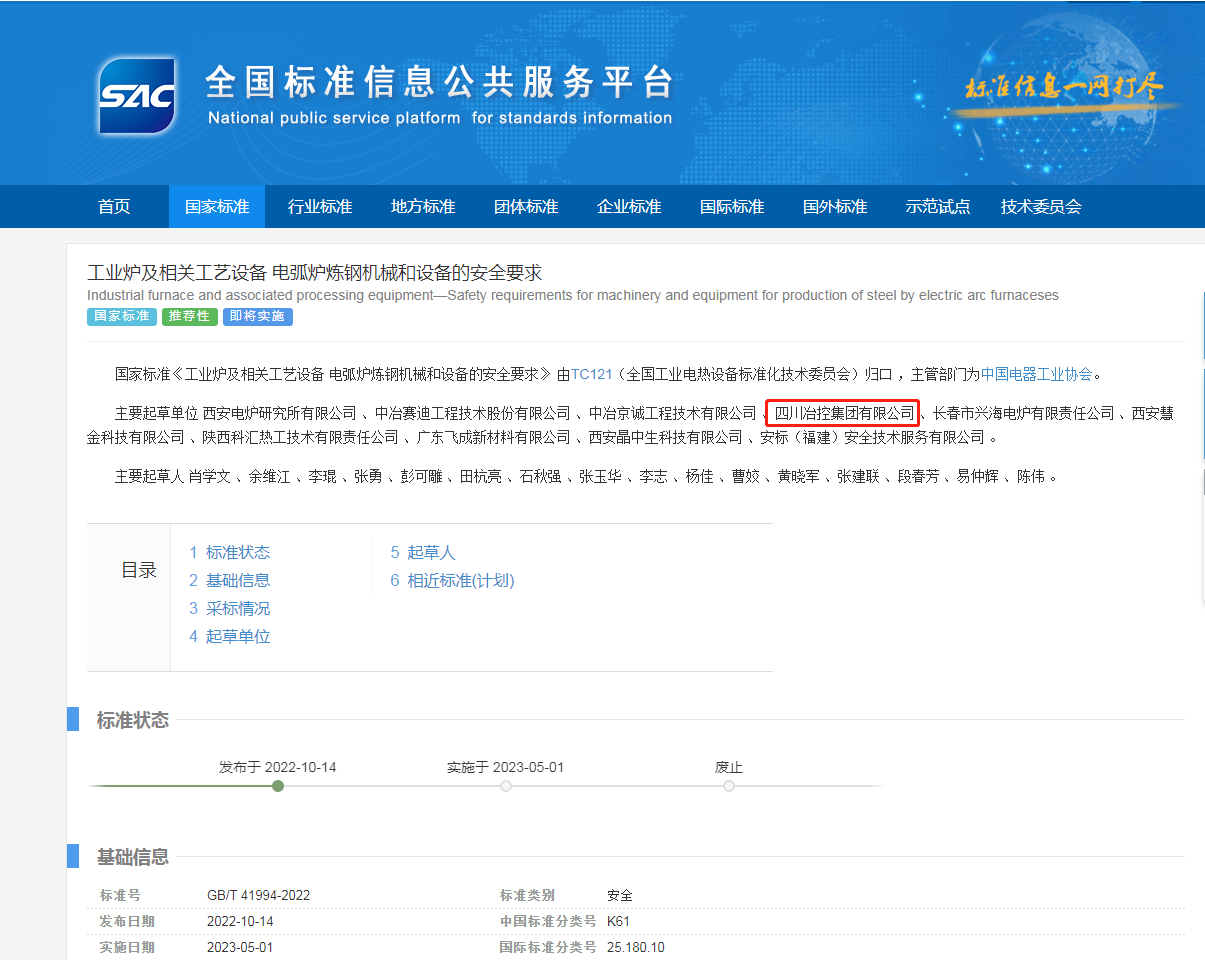Viewport: 1205px width, 960px height.
Task: Open the 首页 navigation tab
Action: coord(114,207)
